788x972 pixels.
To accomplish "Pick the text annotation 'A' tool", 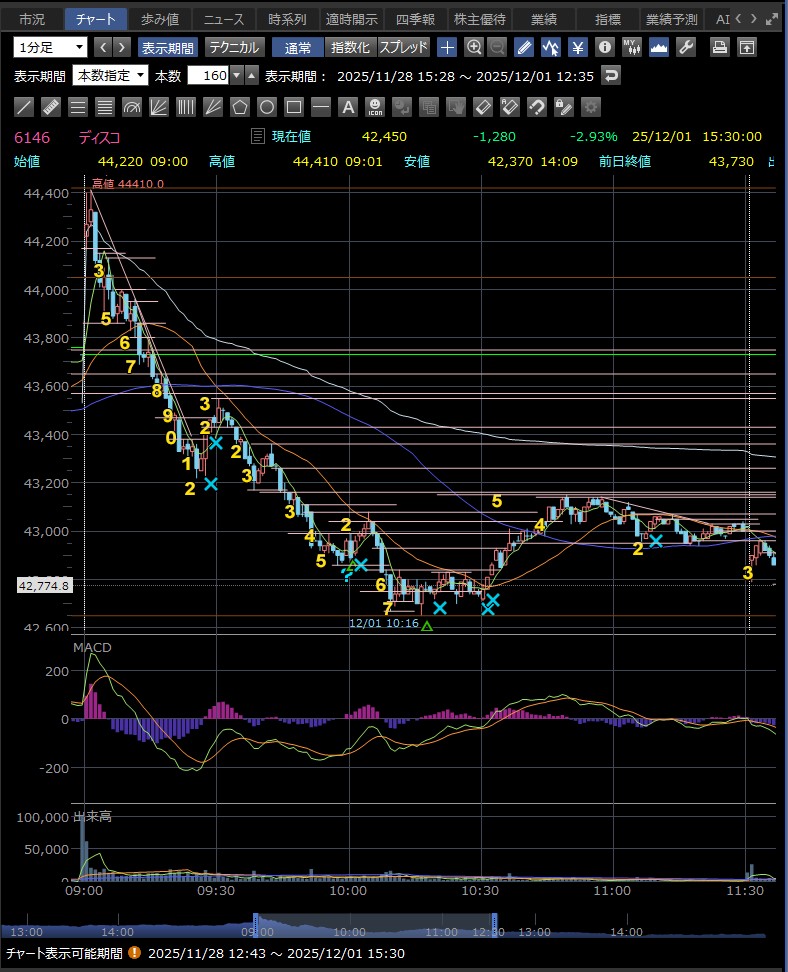I will click(348, 107).
